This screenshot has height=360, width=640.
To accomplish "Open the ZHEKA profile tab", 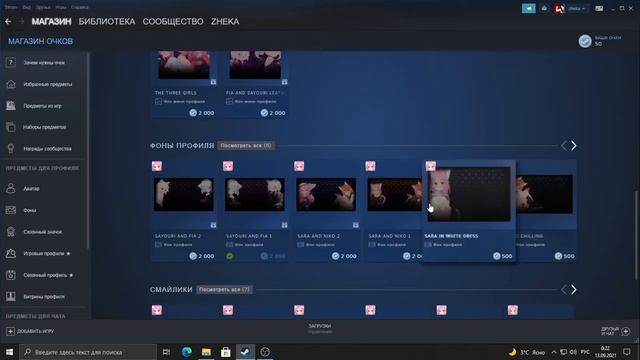I will (x=225, y=21).
